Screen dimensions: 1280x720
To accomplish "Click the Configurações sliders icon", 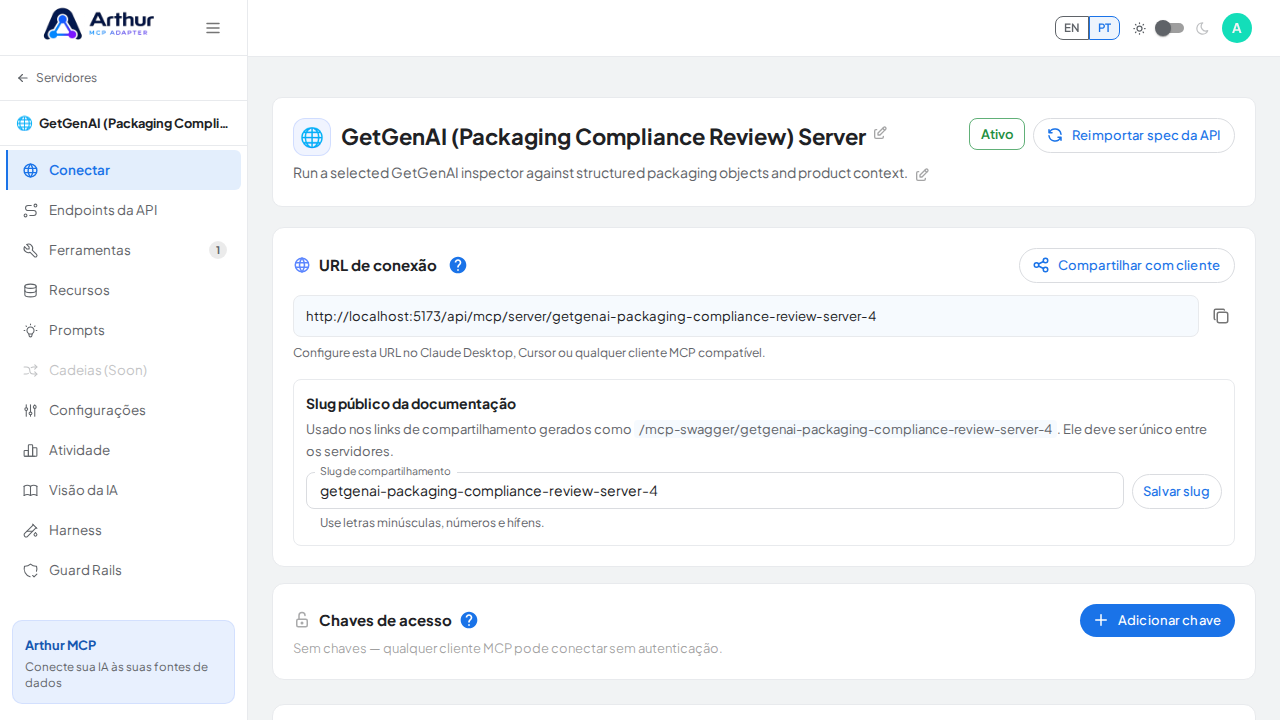I will point(31,410).
